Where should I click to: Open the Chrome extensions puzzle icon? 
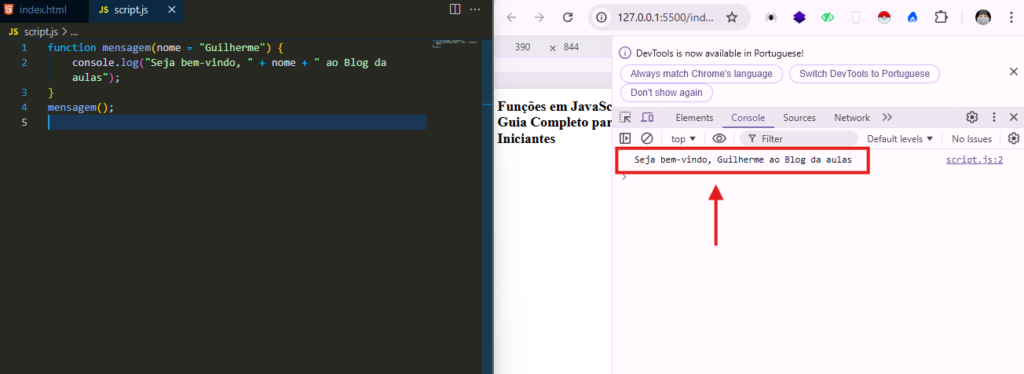coord(941,18)
